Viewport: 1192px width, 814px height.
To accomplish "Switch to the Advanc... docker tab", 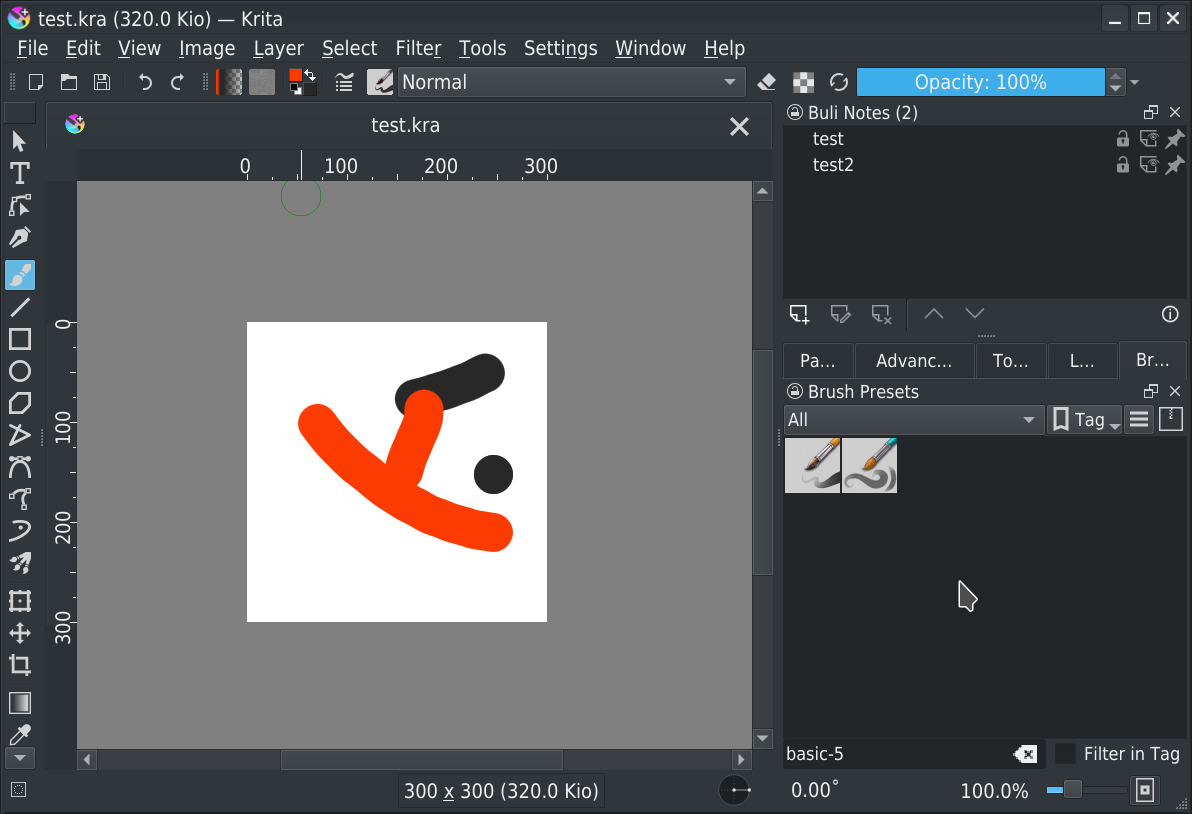I will point(914,361).
